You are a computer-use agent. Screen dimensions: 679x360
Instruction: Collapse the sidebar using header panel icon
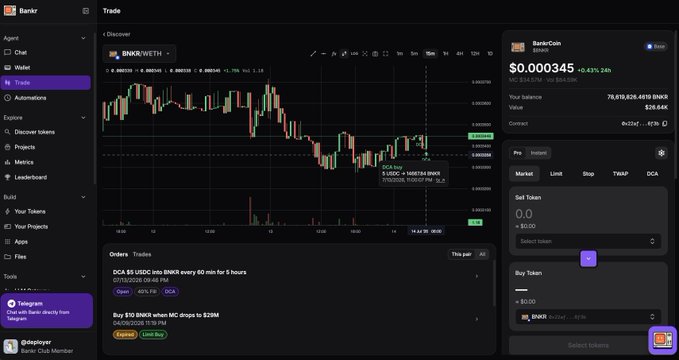point(86,11)
